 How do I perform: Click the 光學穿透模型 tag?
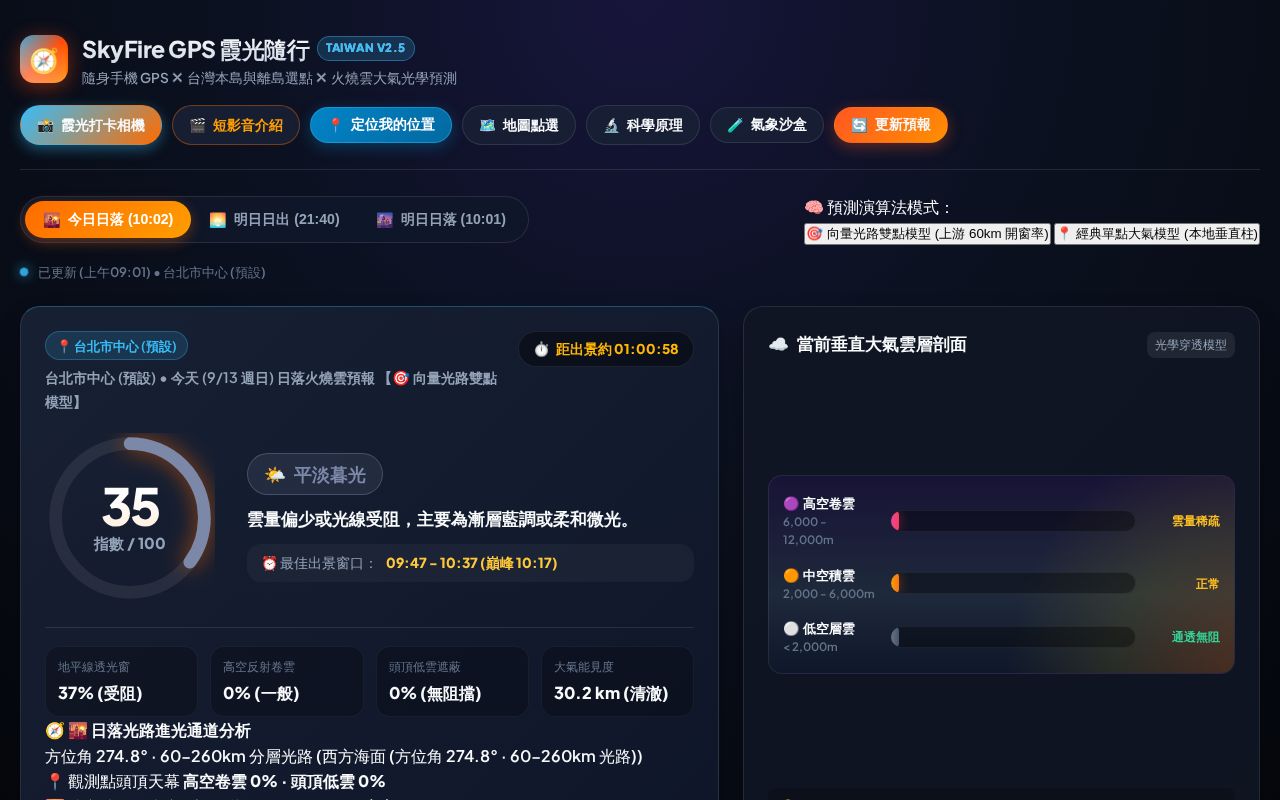(x=1191, y=345)
